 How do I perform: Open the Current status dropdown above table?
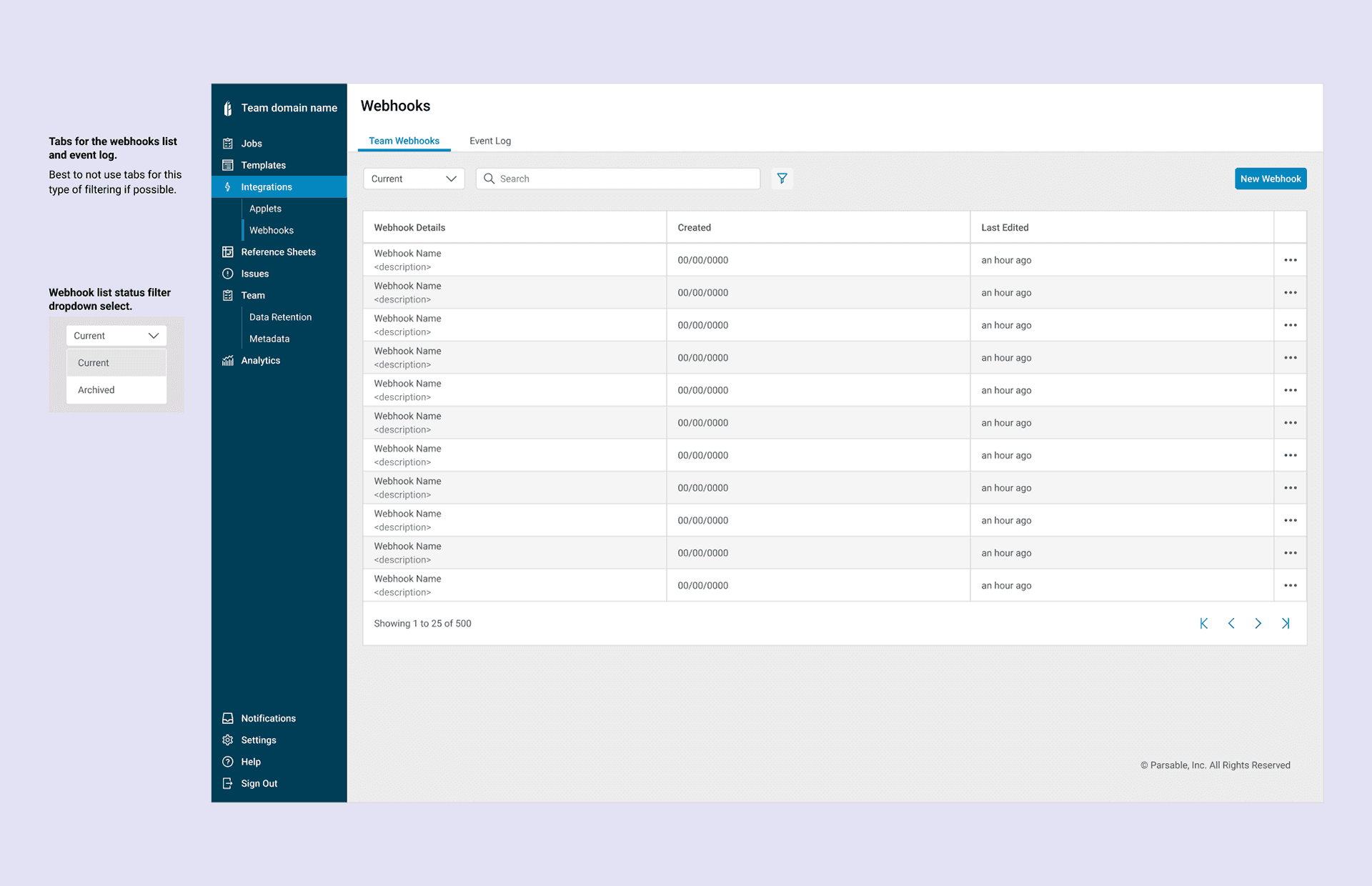[414, 179]
